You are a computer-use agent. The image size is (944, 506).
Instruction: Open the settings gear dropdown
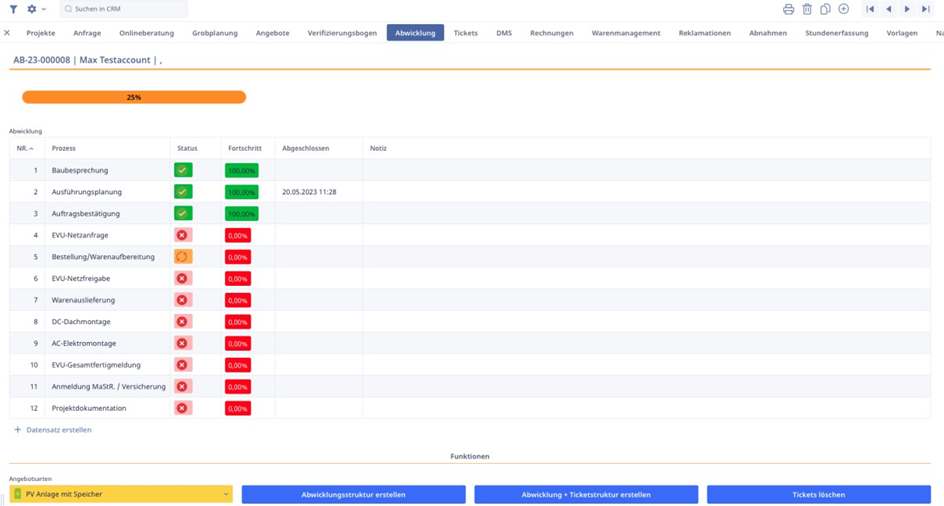tap(35, 9)
